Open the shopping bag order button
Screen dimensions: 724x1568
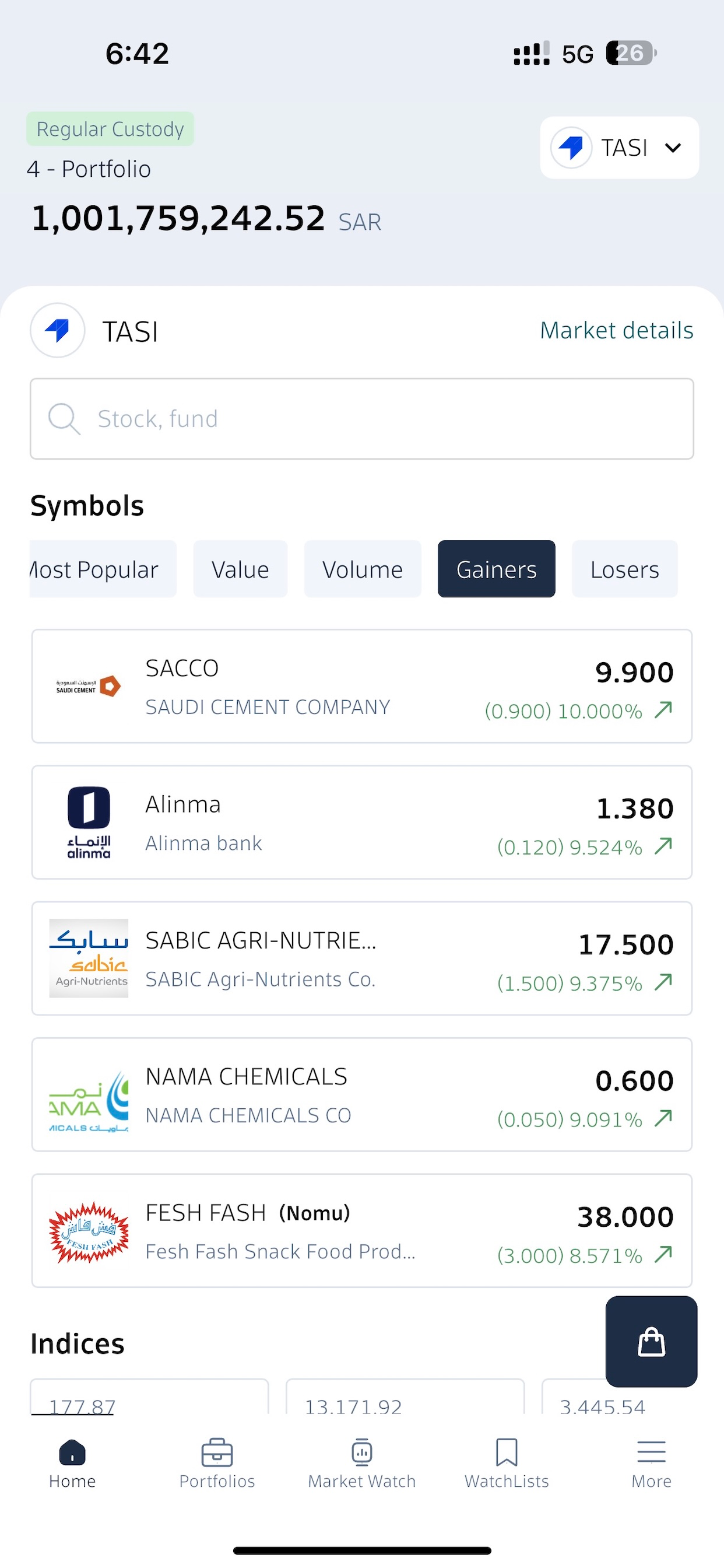pyautogui.click(x=651, y=1341)
